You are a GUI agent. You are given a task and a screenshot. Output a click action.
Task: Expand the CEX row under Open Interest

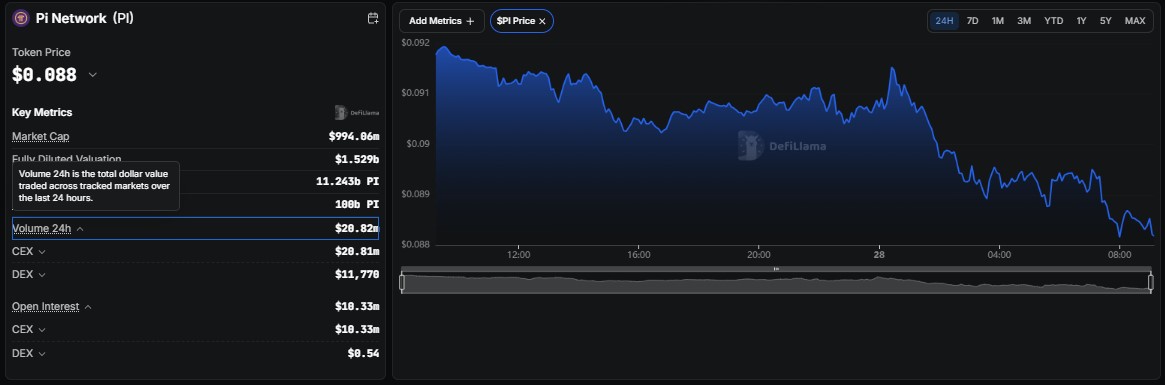coord(42,329)
